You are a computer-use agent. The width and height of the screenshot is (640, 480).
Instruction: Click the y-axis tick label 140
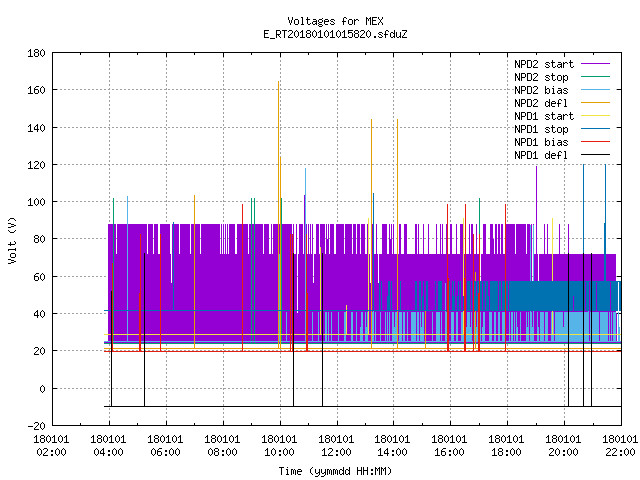tap(36, 128)
